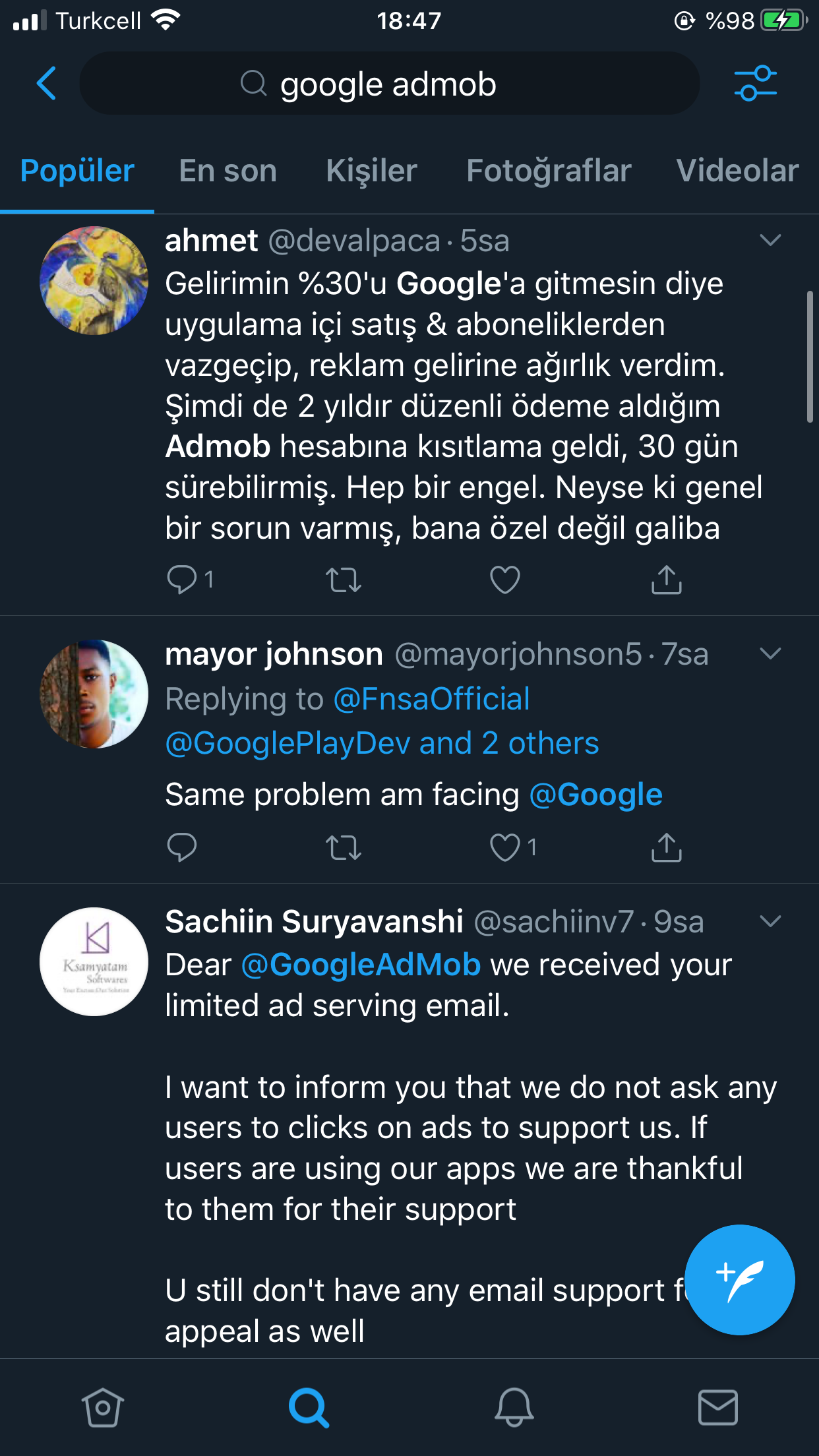Open the @GoogleAdMob mention link
Image resolution: width=819 pixels, height=1456 pixels.
pos(361,965)
